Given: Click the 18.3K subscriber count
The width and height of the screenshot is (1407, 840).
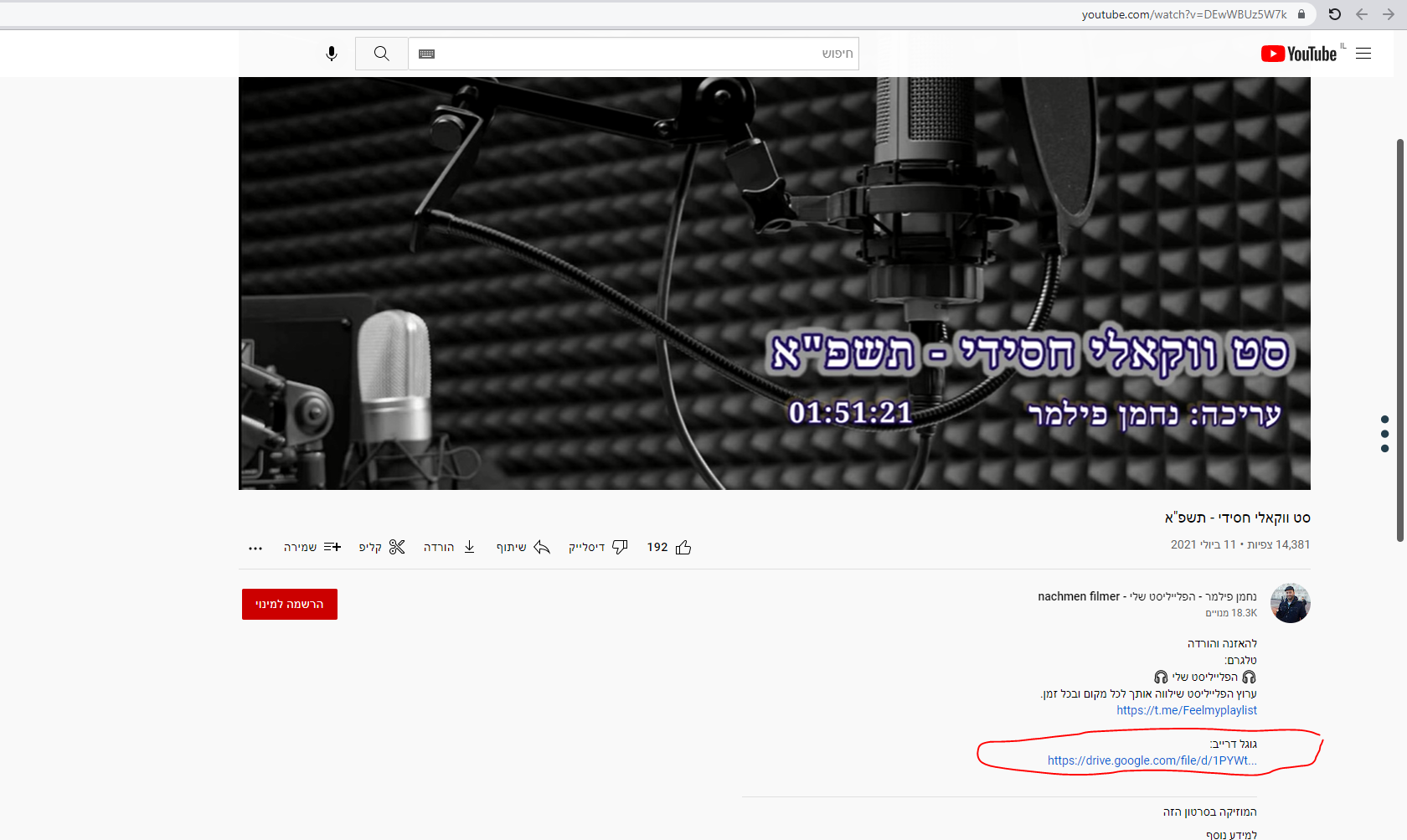Looking at the screenshot, I should (1231, 613).
